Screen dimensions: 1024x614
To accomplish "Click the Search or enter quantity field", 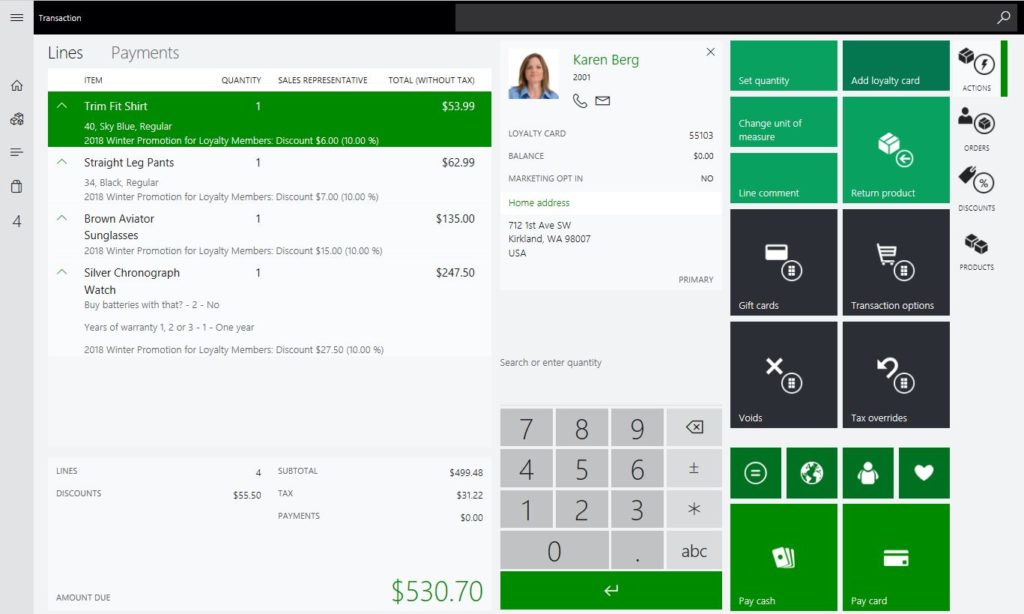I will [x=610, y=363].
